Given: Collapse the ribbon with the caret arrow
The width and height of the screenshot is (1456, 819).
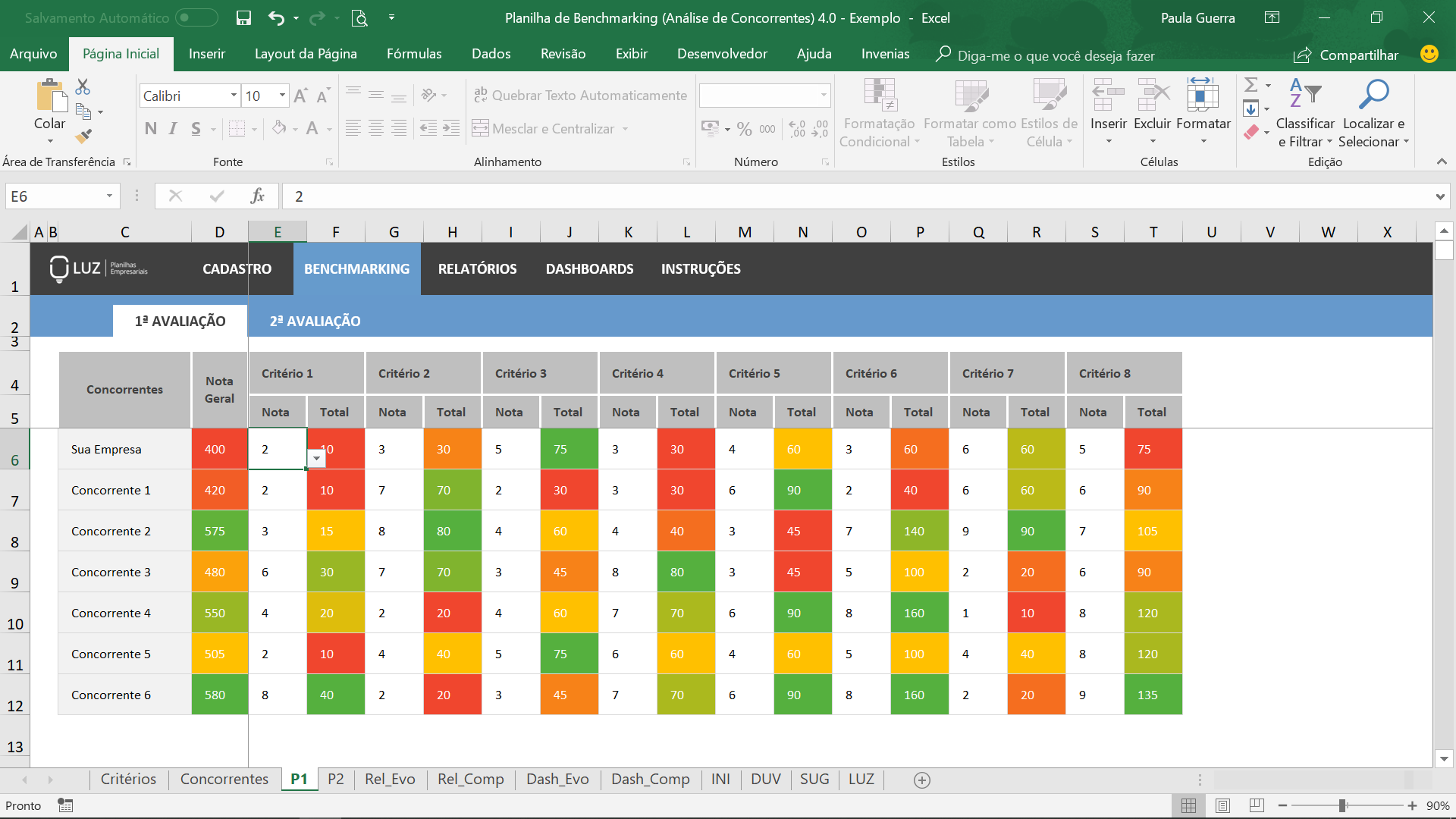Looking at the screenshot, I should [x=1442, y=162].
